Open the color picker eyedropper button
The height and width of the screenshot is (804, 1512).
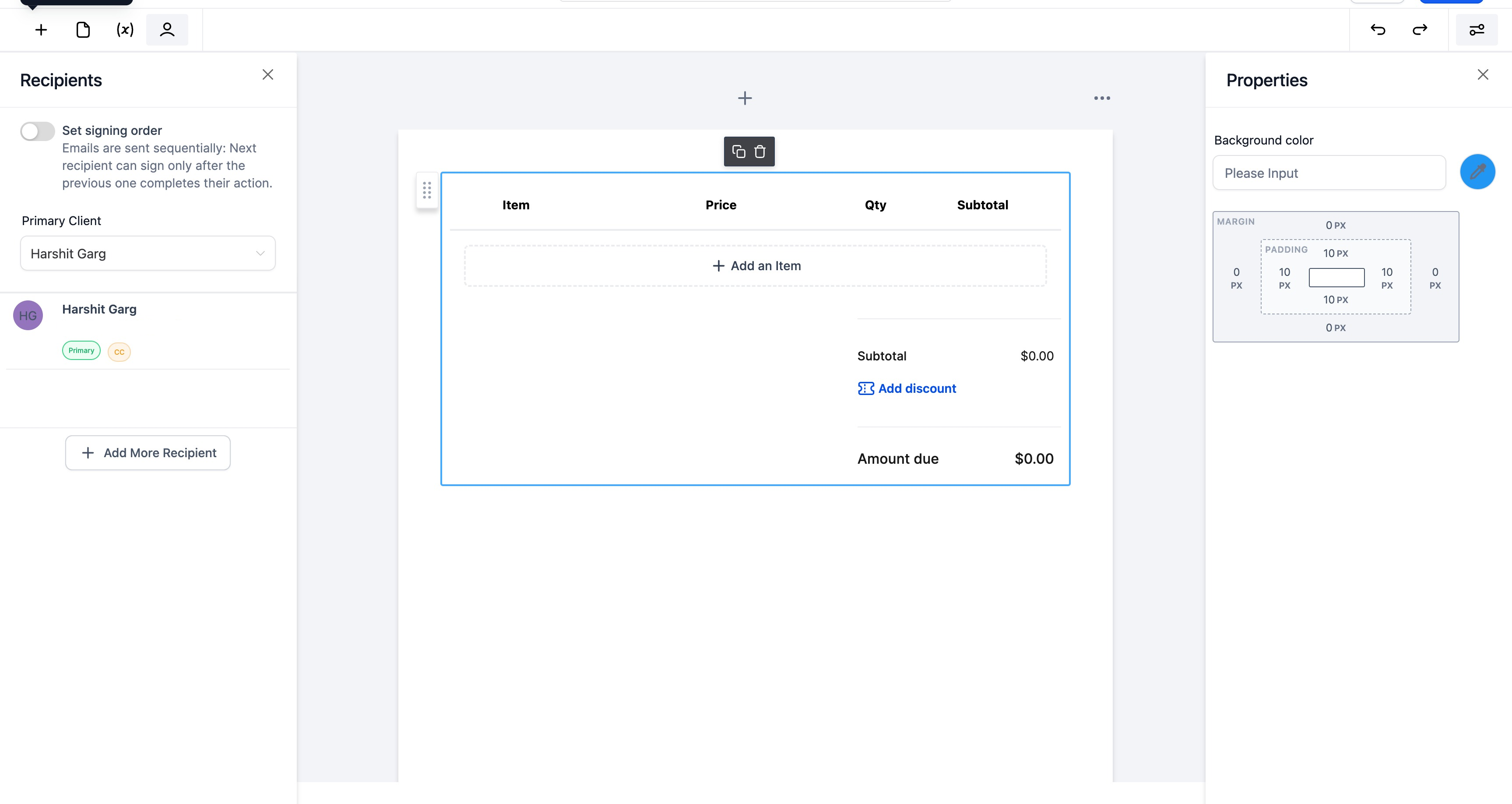tap(1477, 172)
